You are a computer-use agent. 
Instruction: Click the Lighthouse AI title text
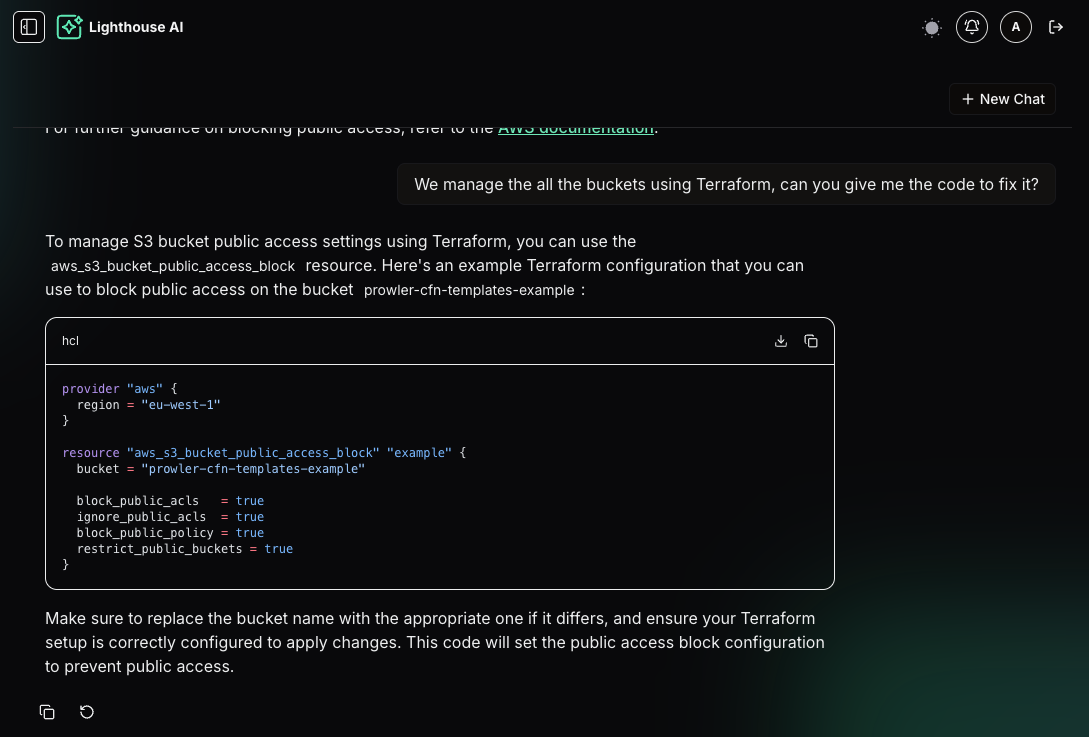[x=136, y=27]
